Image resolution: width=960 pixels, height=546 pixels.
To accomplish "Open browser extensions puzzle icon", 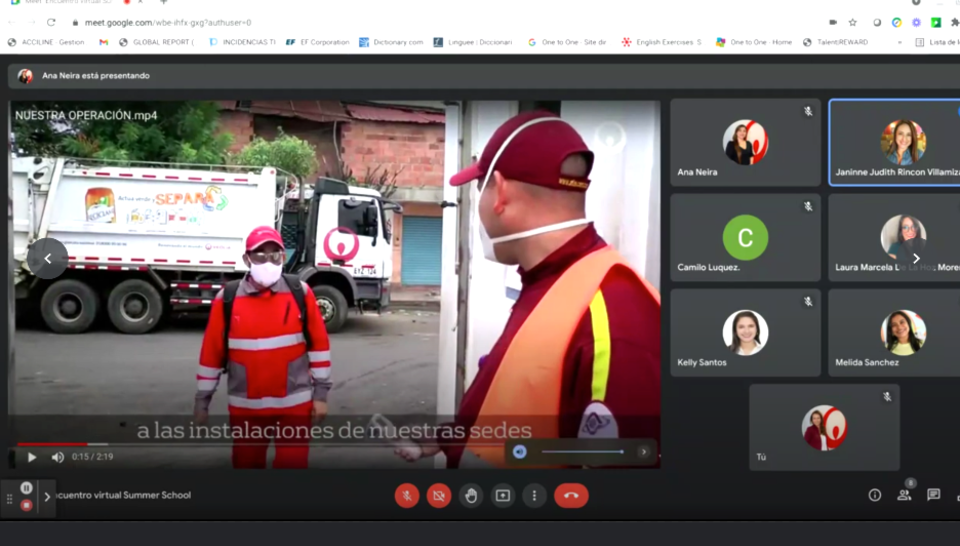I will (x=954, y=23).
